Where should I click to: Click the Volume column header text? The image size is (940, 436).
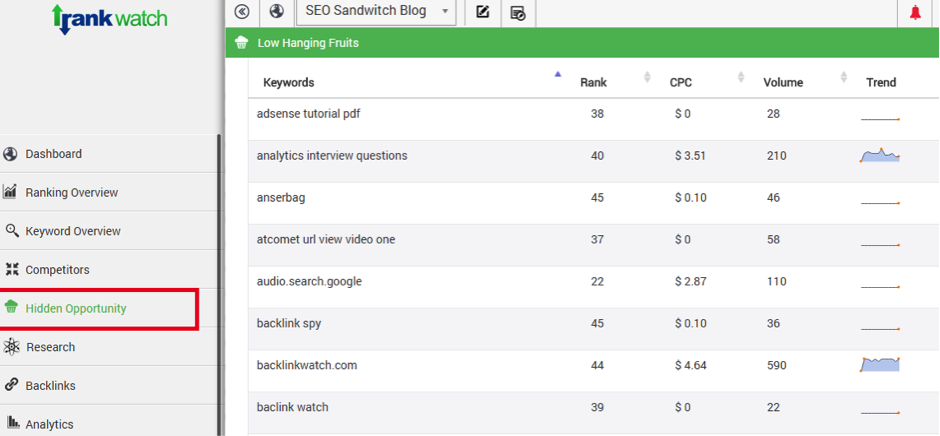click(x=783, y=83)
